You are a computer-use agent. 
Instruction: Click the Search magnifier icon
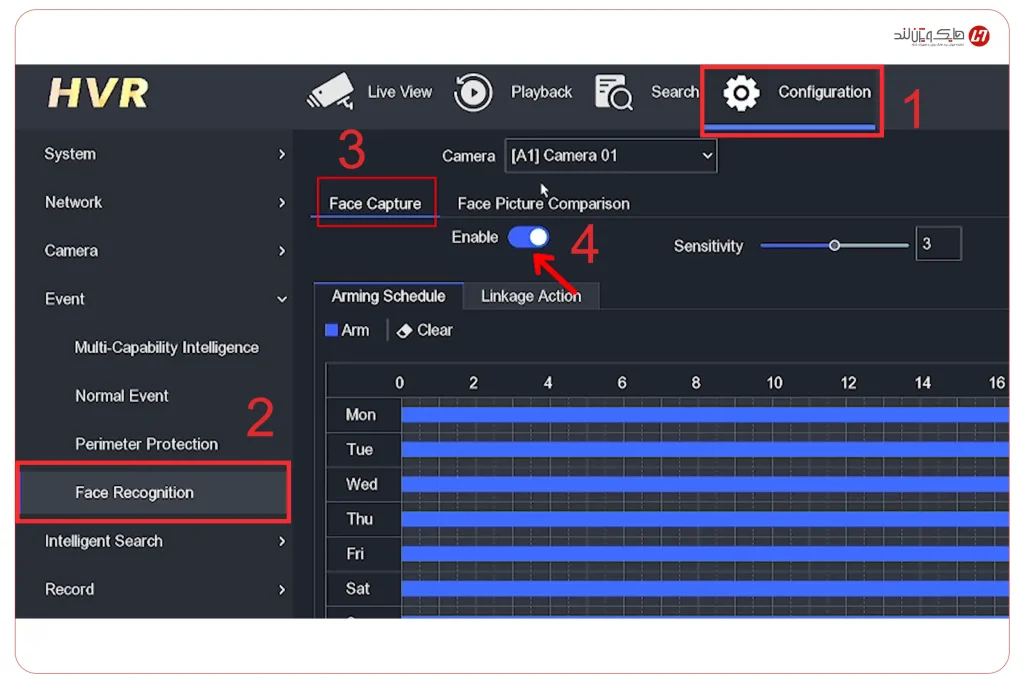tap(613, 92)
